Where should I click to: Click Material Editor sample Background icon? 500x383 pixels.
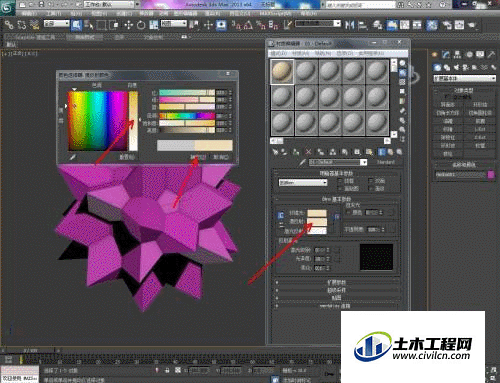(403, 82)
